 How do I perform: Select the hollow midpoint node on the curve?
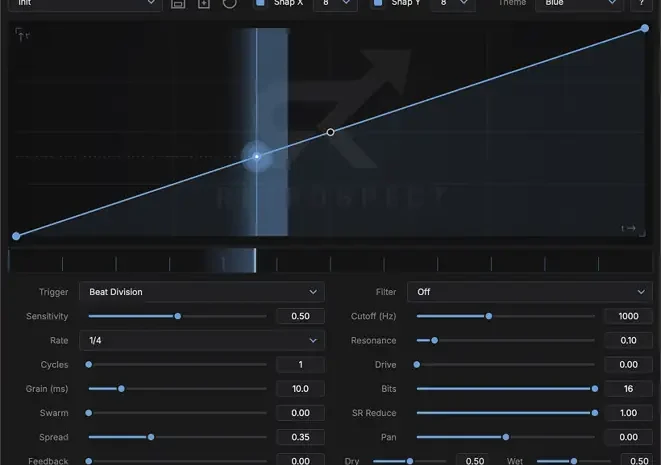point(330,132)
